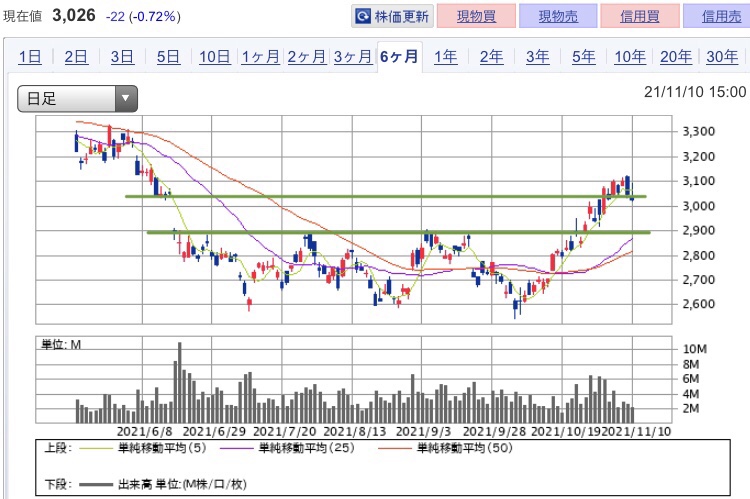This screenshot has height=499, width=750.
Task: Show the 1年 chart range
Action: tap(445, 56)
